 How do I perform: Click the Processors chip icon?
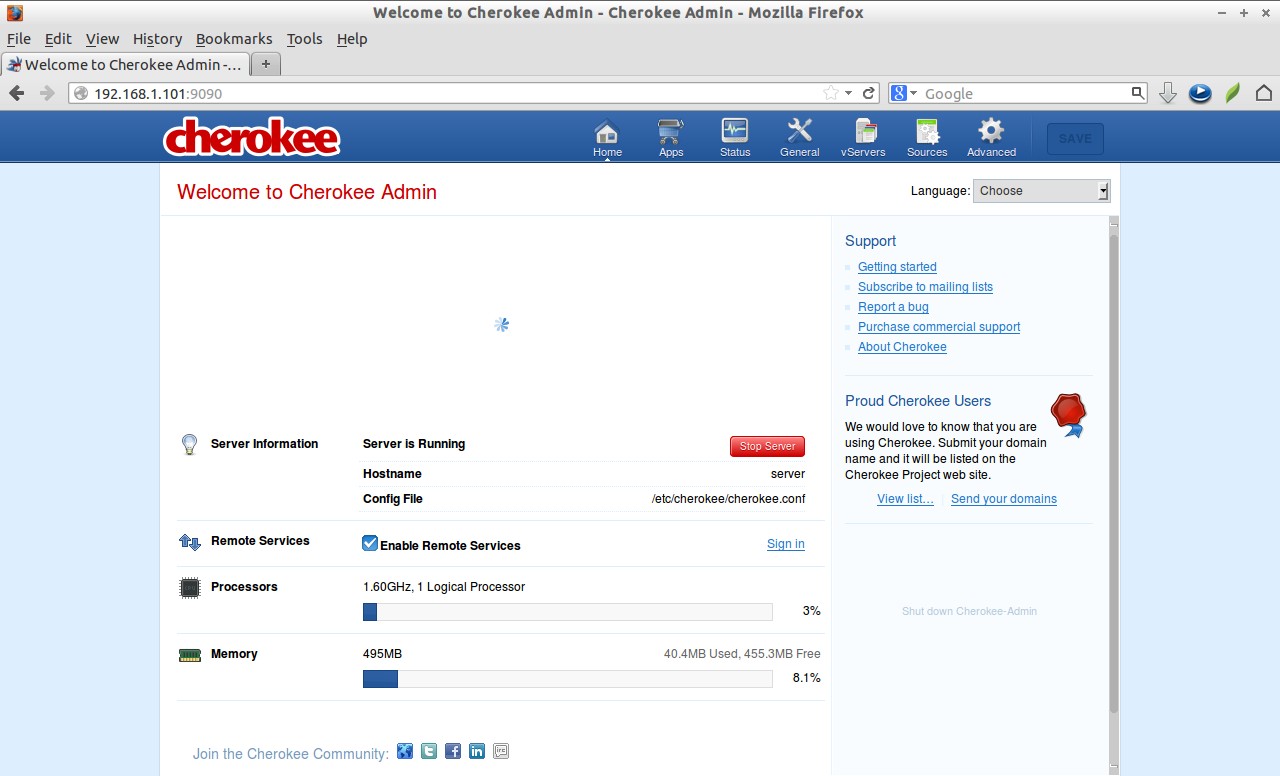(x=189, y=588)
